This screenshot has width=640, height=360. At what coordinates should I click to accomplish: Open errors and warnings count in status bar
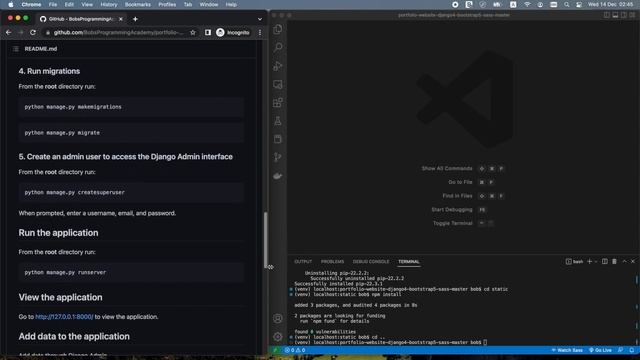point(295,350)
